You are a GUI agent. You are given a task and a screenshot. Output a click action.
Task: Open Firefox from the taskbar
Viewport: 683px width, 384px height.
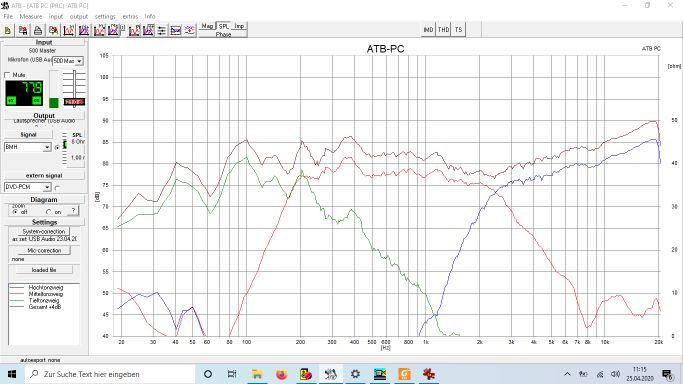[282, 374]
